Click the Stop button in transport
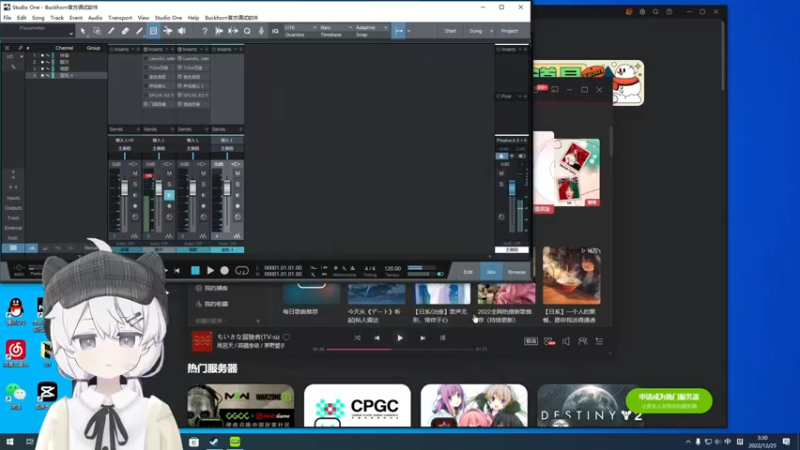The image size is (800, 450). (x=195, y=271)
